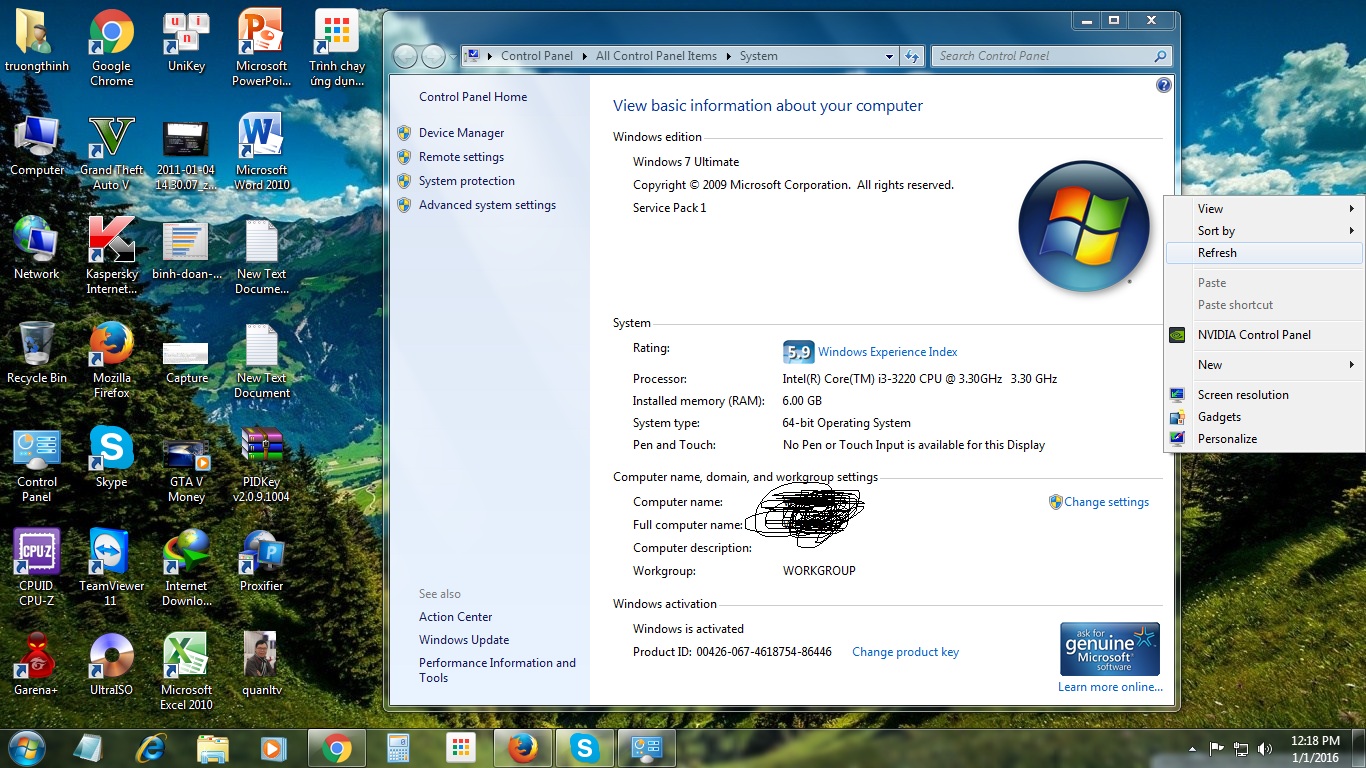Open Performance Information and Tools link
The height and width of the screenshot is (768, 1366).
coord(497,670)
